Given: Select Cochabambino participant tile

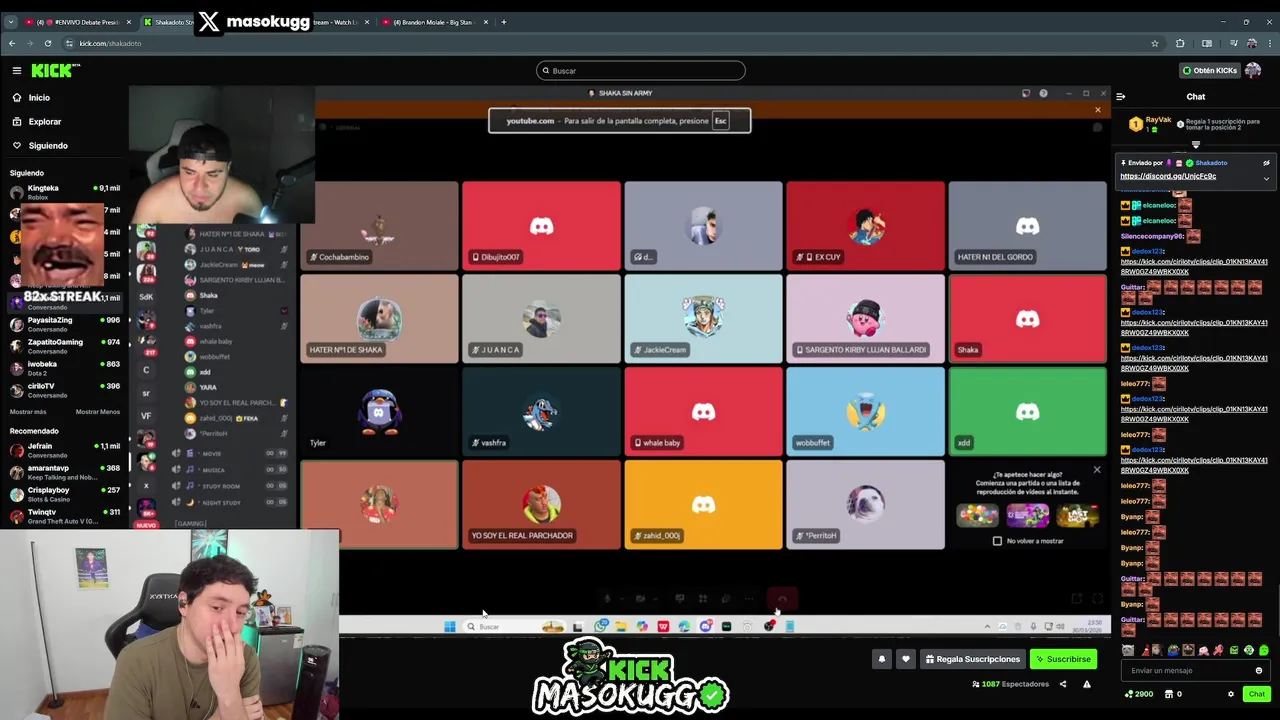Looking at the screenshot, I should [379, 226].
